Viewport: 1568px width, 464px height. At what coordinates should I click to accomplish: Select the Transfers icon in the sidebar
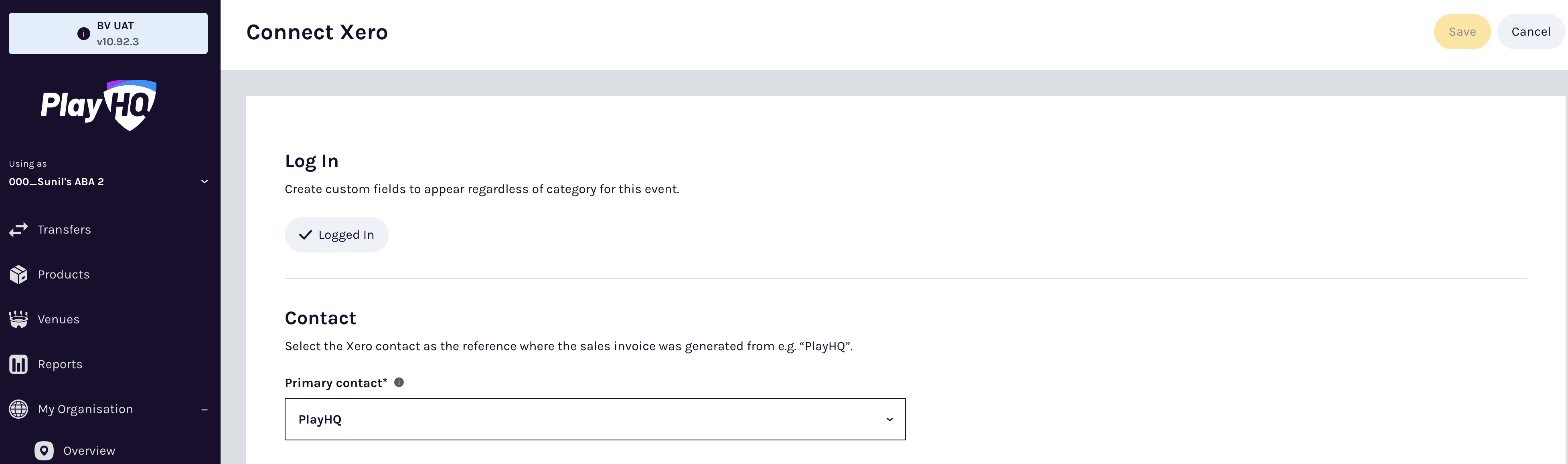pos(18,229)
